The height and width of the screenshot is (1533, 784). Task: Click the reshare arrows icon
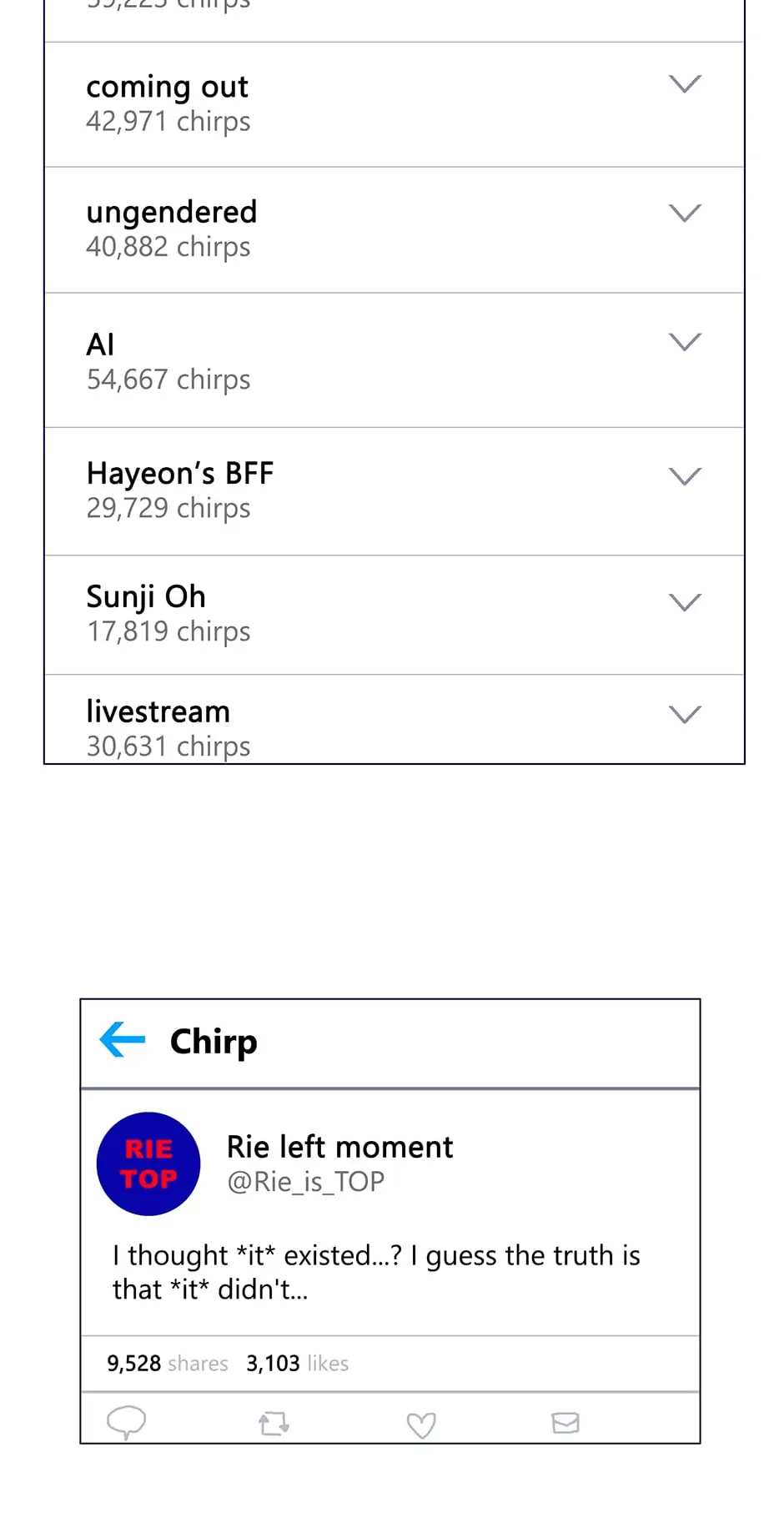(274, 1423)
